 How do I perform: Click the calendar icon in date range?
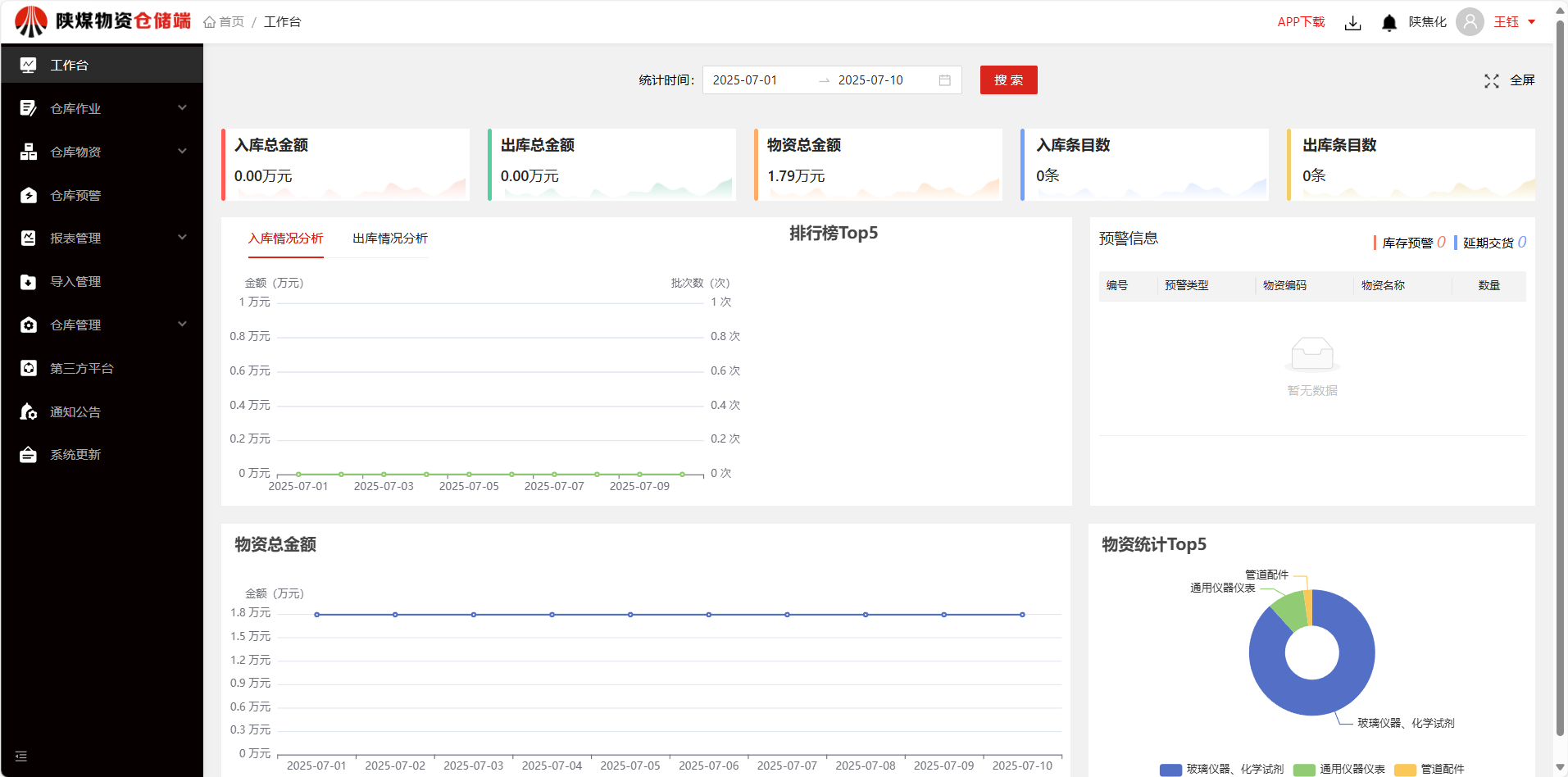[945, 80]
